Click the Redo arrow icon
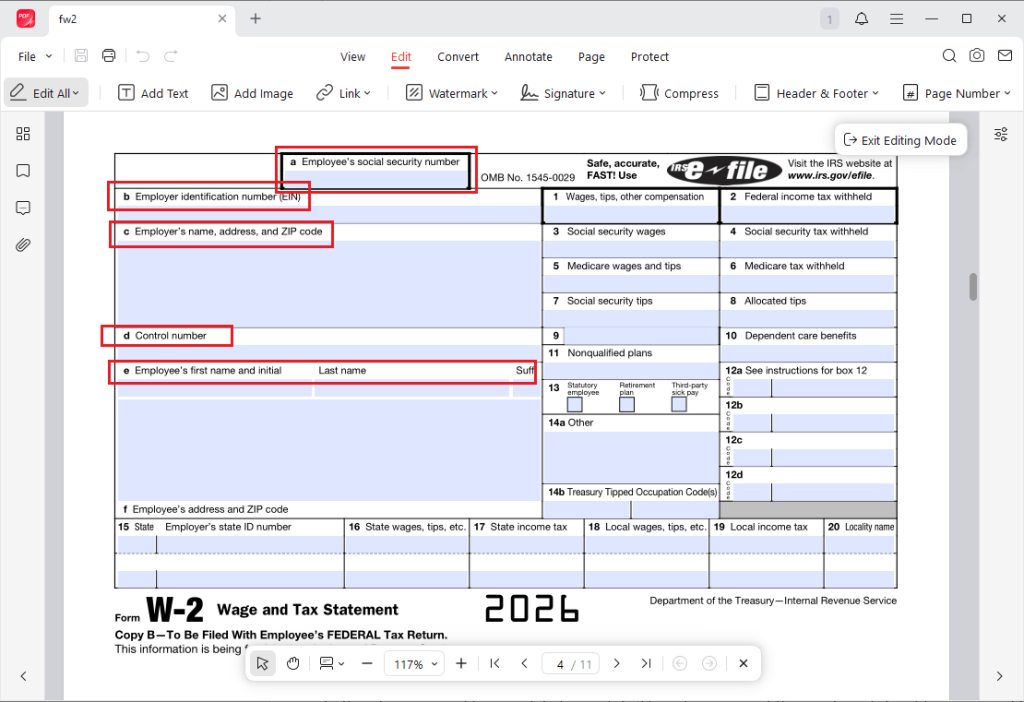This screenshot has width=1024, height=702. [170, 56]
